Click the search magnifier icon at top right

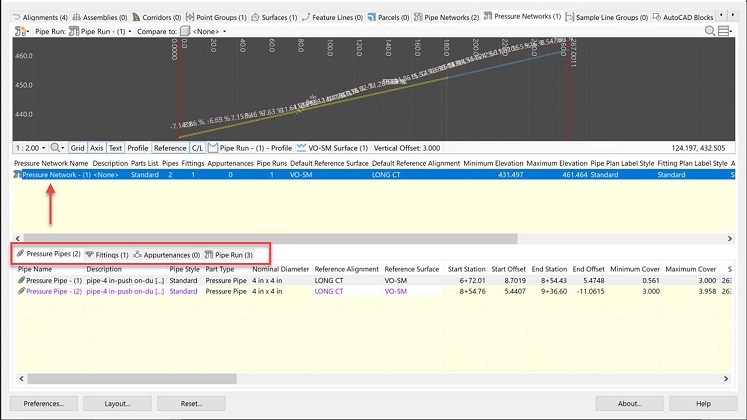[x=712, y=31]
